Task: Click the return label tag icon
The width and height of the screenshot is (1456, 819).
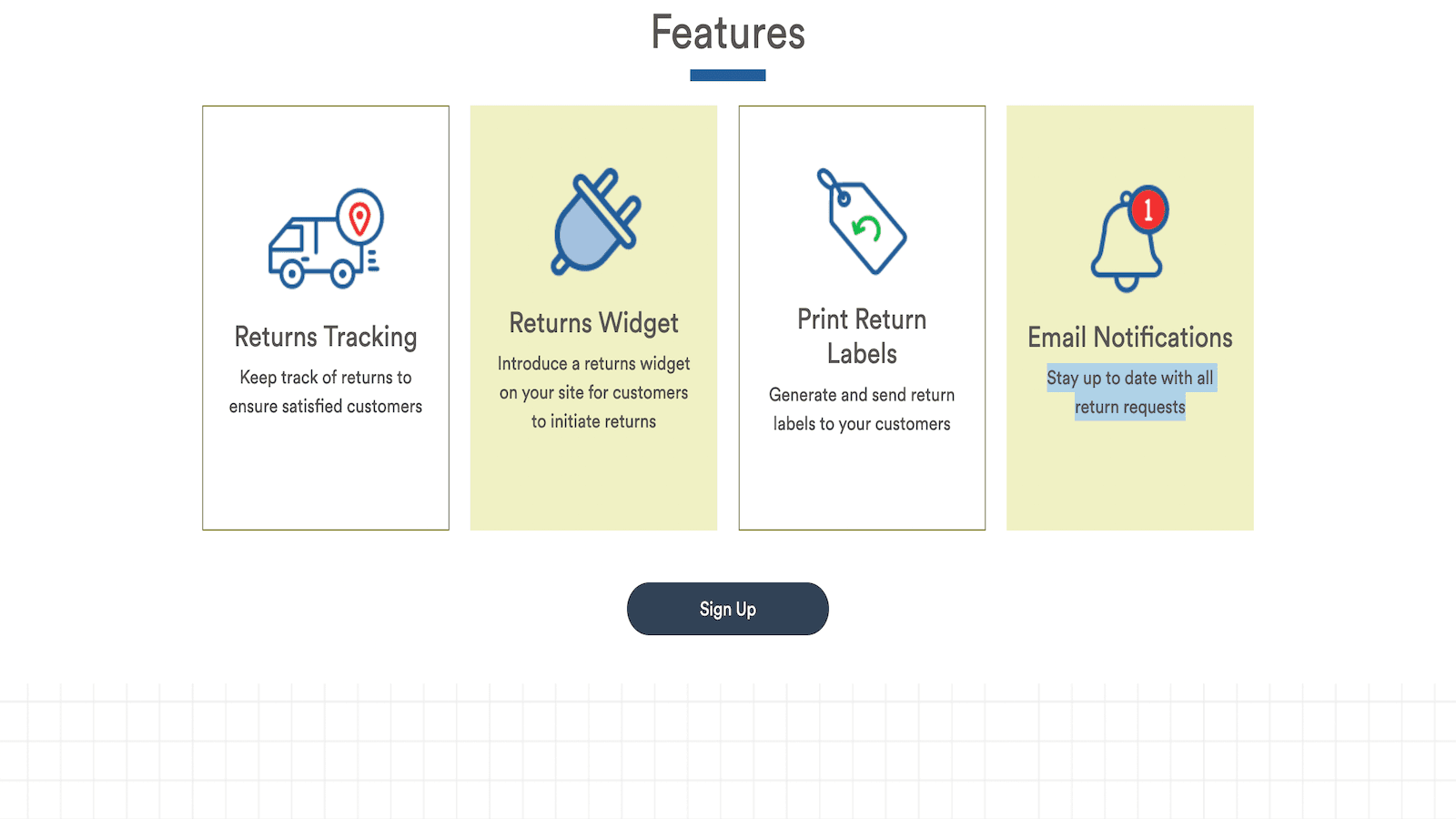Action: [860, 223]
